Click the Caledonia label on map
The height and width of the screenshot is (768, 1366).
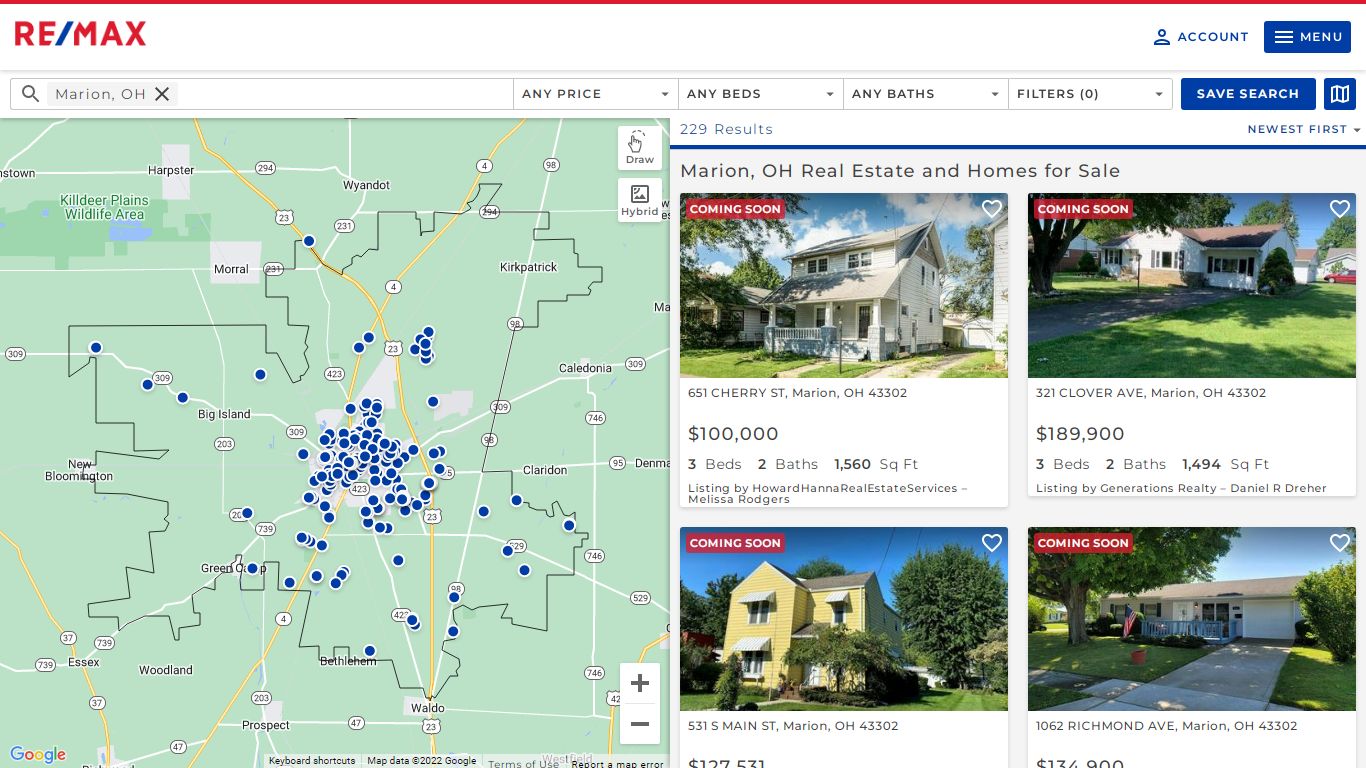point(585,368)
